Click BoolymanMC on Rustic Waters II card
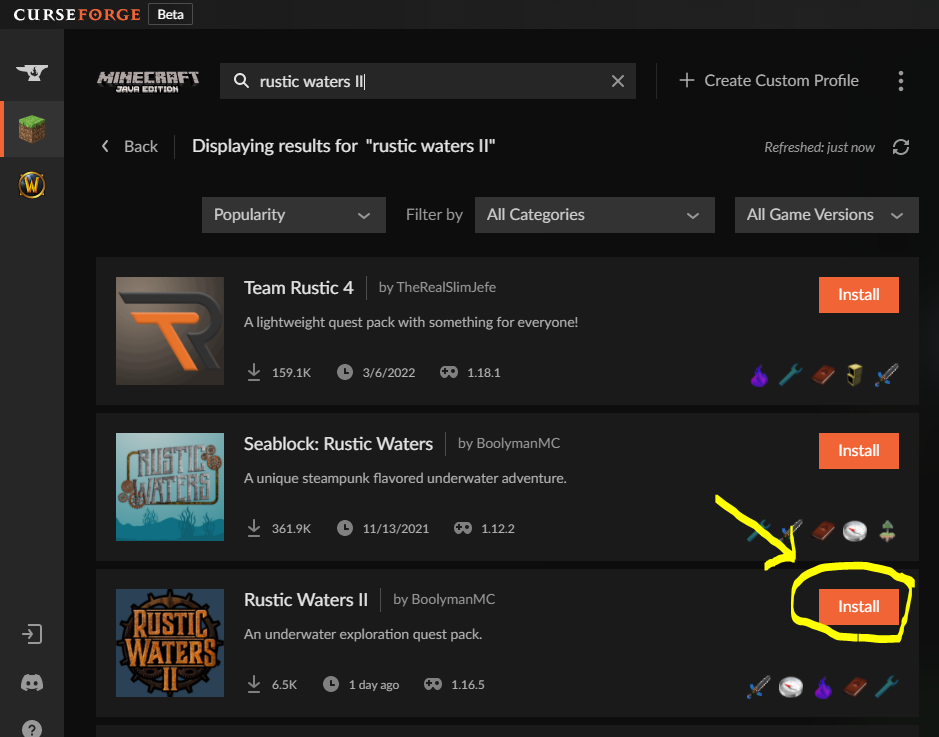This screenshot has width=939, height=737. [x=453, y=599]
